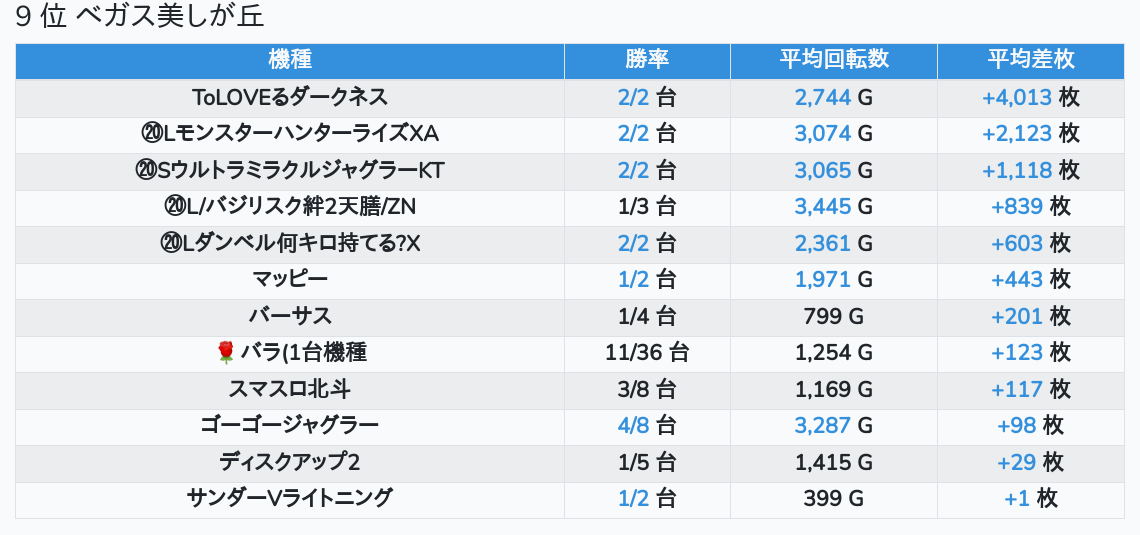1140x535 pixels.
Task: Click the ⑳ icon before Lダンベル何キロ持てる
Action: (x=169, y=243)
